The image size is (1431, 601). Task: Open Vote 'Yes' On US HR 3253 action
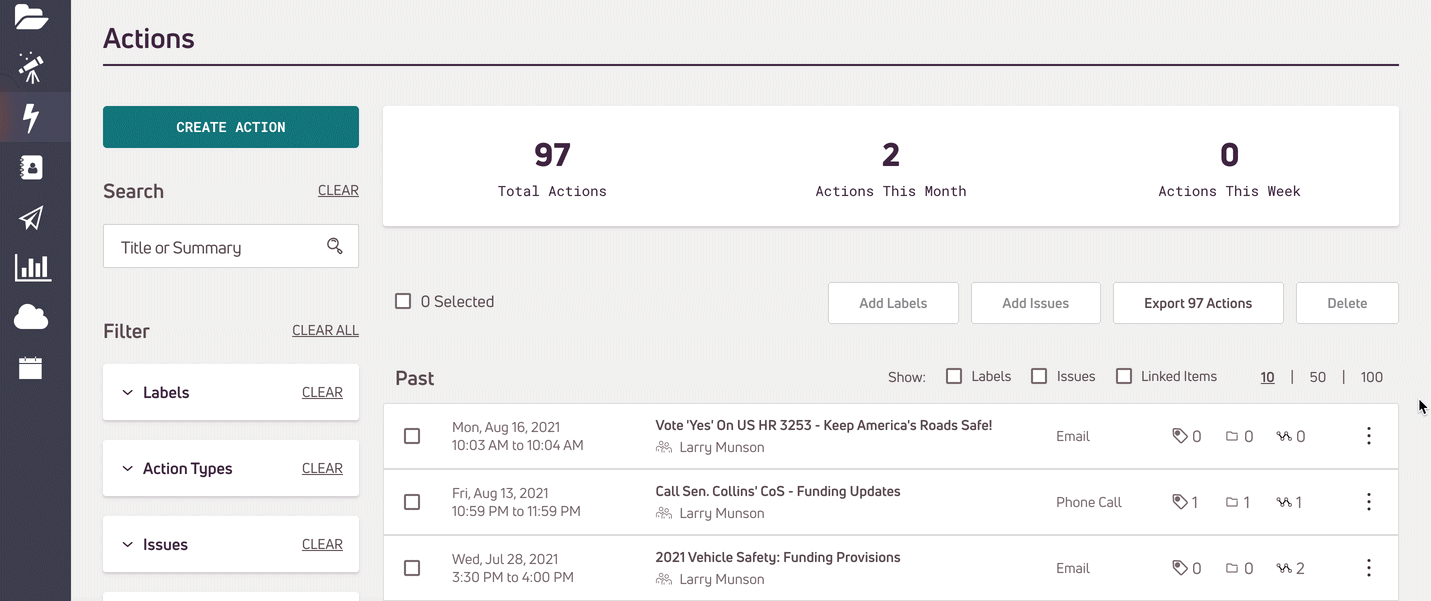pyautogui.click(x=823, y=425)
